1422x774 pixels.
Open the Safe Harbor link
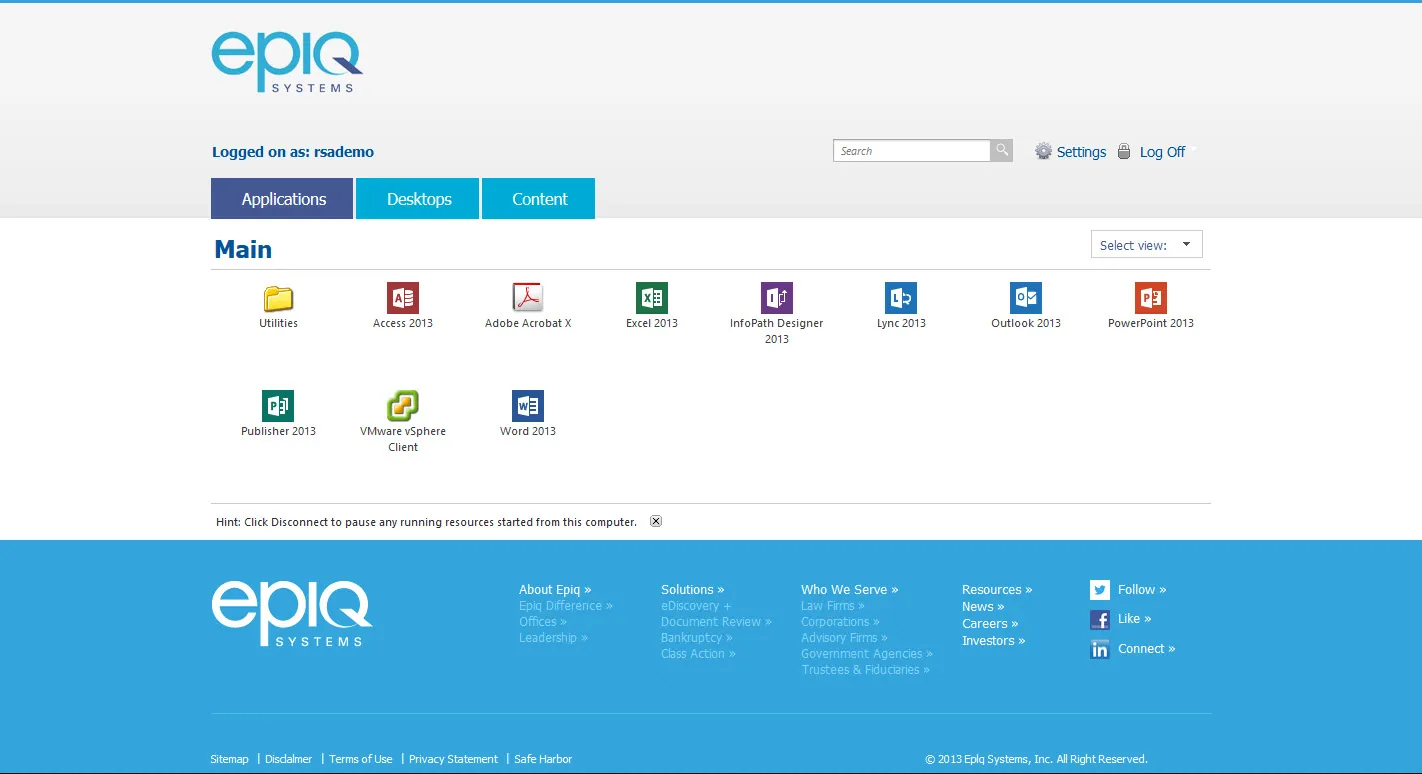543,759
